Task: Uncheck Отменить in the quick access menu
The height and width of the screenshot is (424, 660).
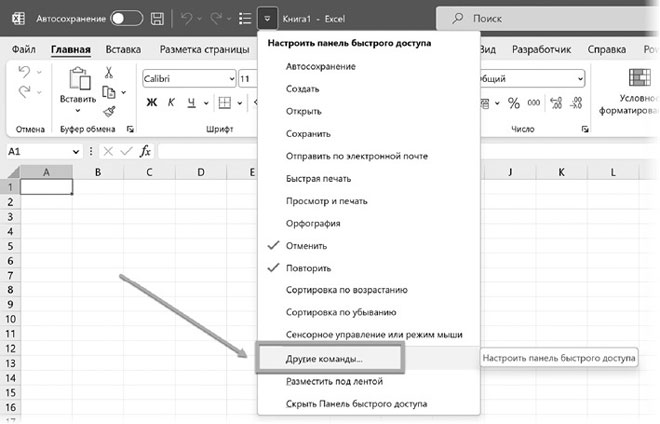Action: tap(305, 246)
